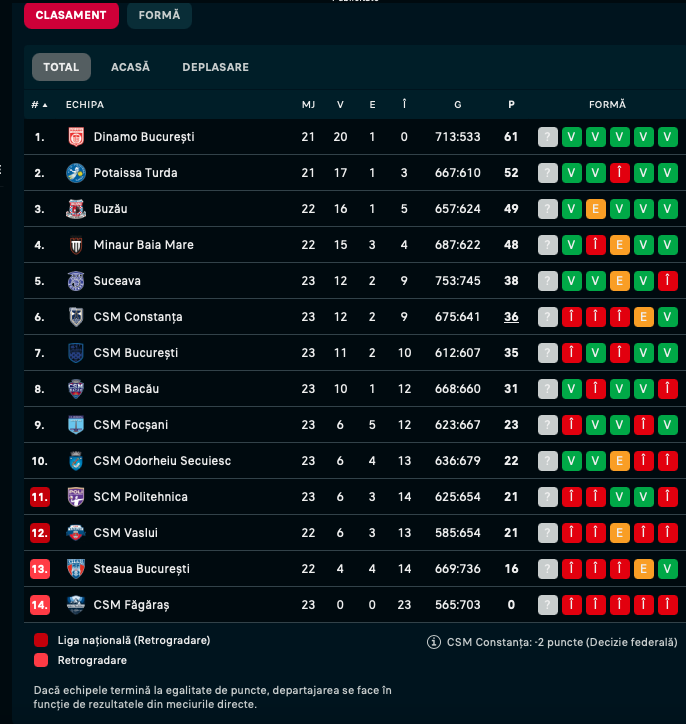This screenshot has height=724, width=686.
Task: Click info icon beside CSM Constanța penalty note
Action: [x=433, y=642]
